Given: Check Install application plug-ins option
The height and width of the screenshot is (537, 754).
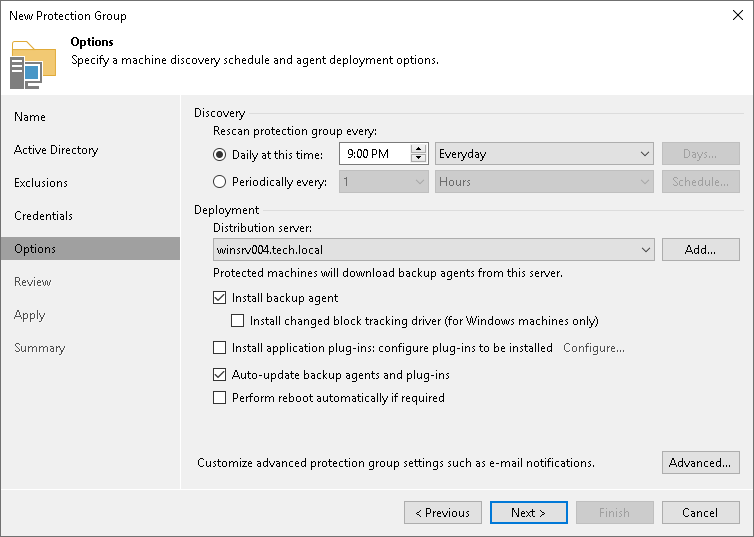Looking at the screenshot, I should [219, 348].
